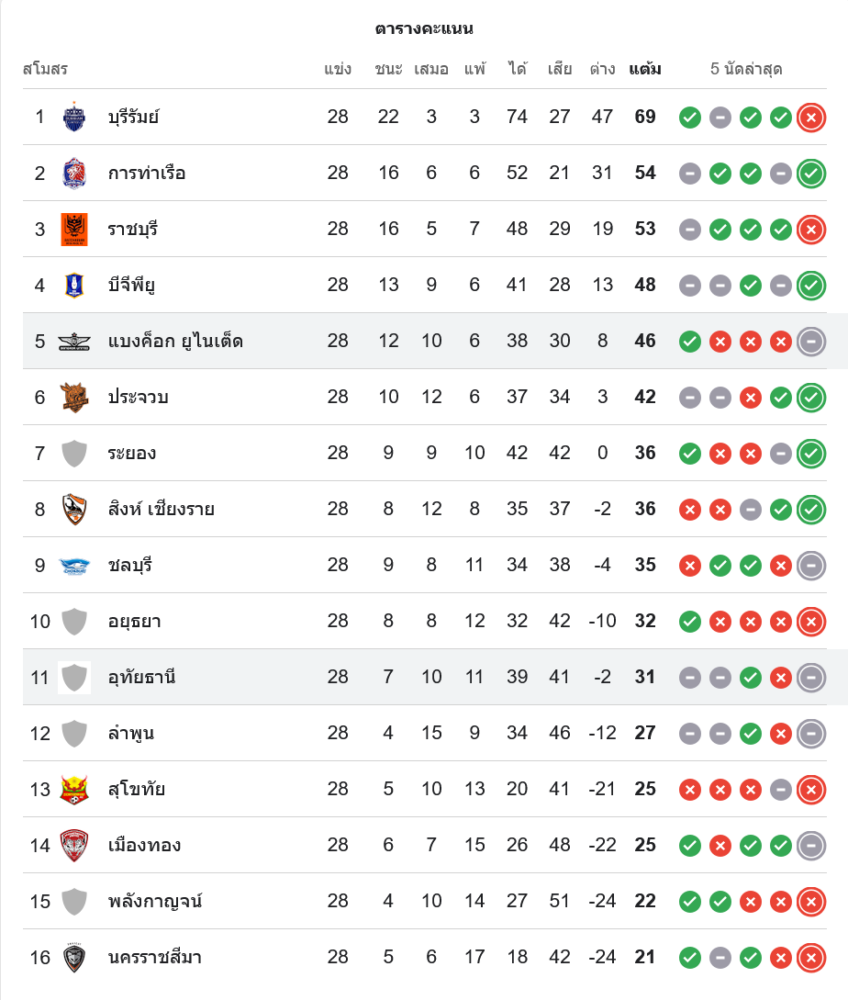Click การท่าเรือ latest match win indicator
This screenshot has height=1000, width=848.
pos(812,173)
